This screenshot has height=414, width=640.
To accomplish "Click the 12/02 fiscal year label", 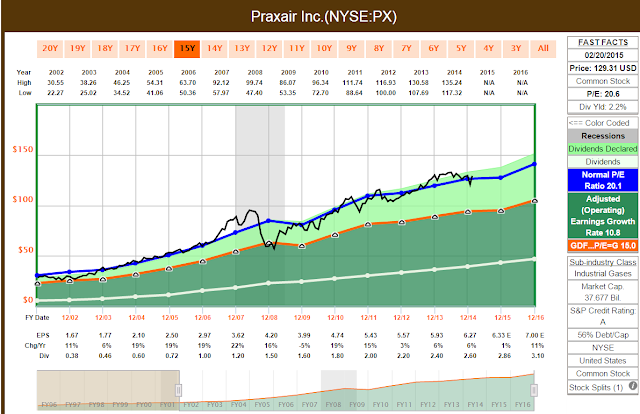I will point(70,318).
